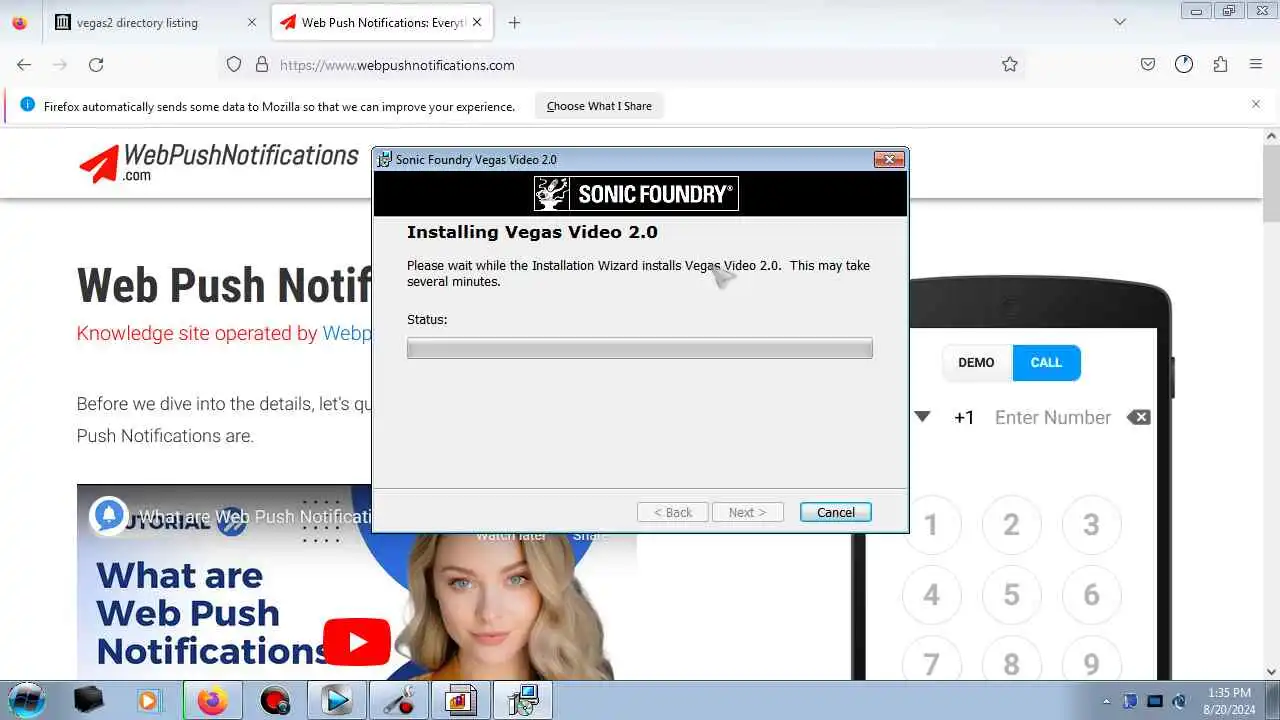Tap dialer key 6
Screen dimensions: 1280x720
coord(1091,594)
